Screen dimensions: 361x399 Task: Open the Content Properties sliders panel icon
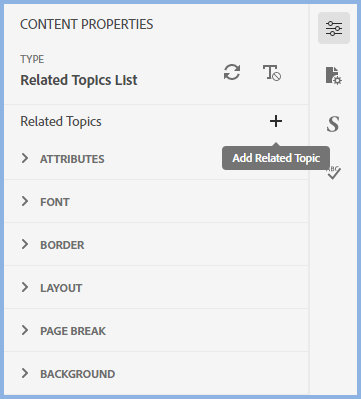pos(334,28)
